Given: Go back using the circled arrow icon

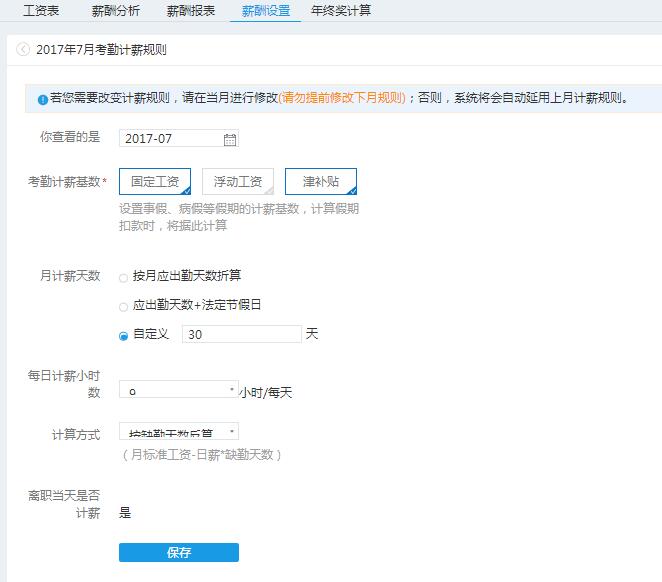Looking at the screenshot, I should tap(22, 49).
